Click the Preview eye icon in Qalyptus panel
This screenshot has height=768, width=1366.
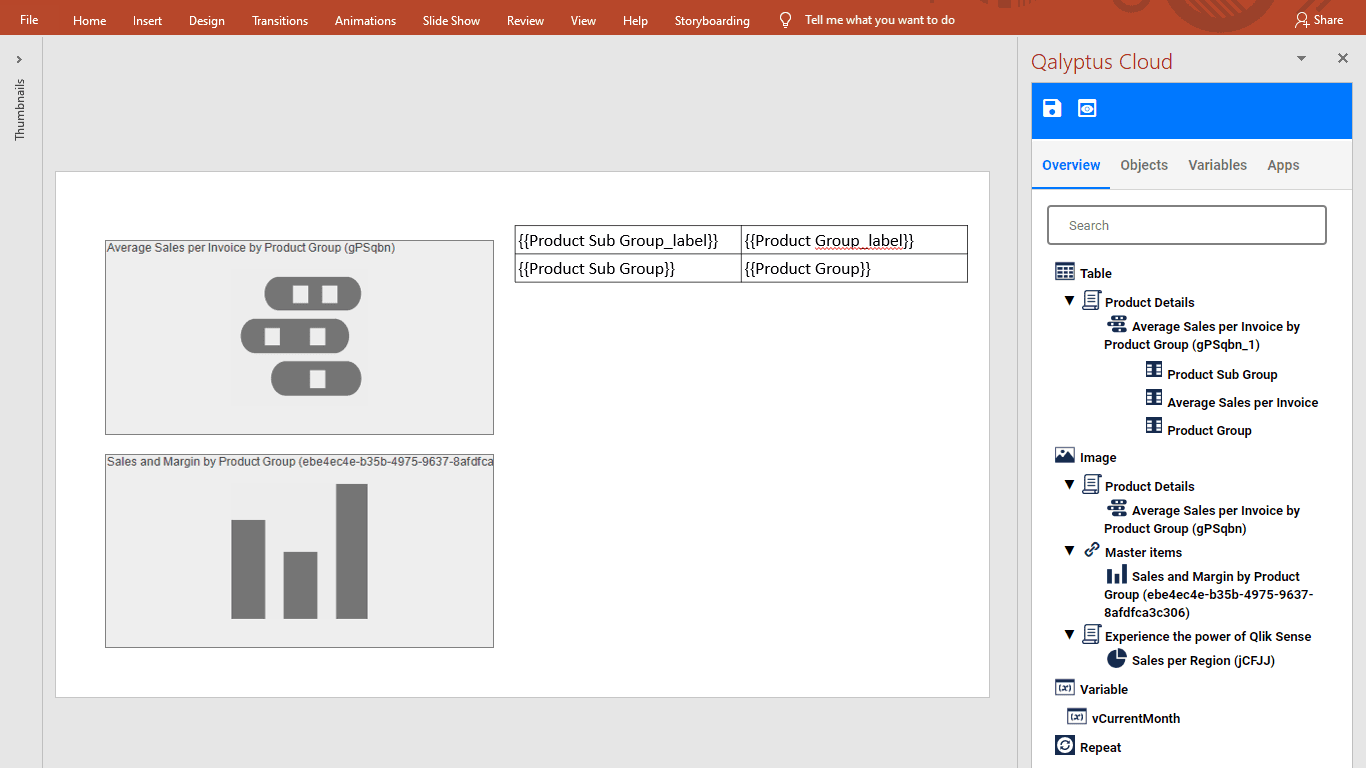pyautogui.click(x=1086, y=108)
